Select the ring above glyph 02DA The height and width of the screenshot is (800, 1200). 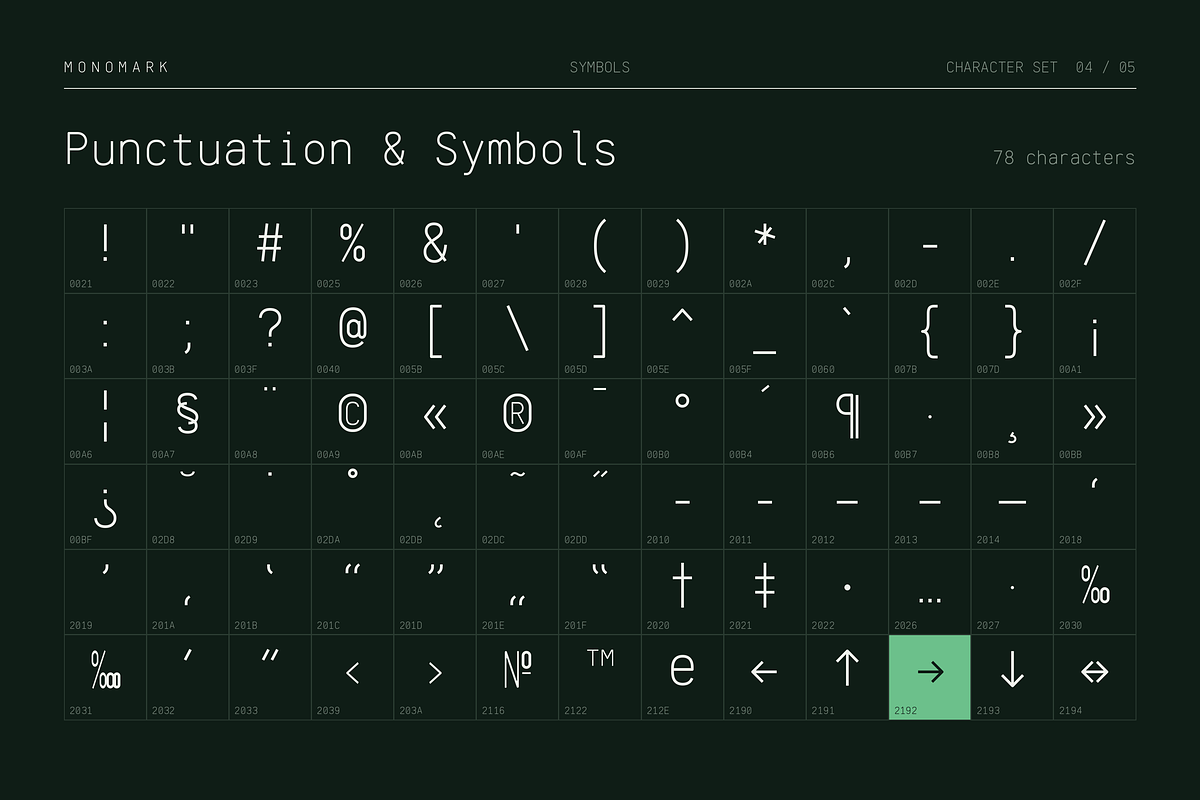click(x=352, y=506)
